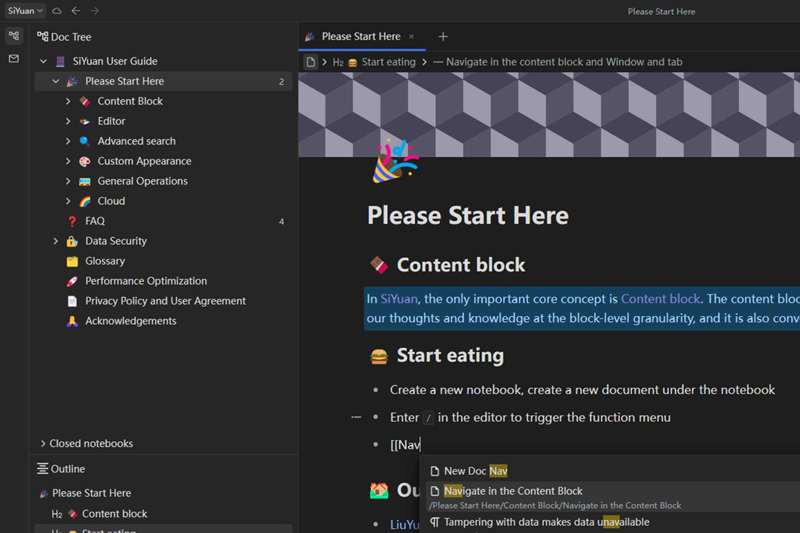The image size is (800, 533).
Task: Expand the Data Security document node
Action: [56, 241]
